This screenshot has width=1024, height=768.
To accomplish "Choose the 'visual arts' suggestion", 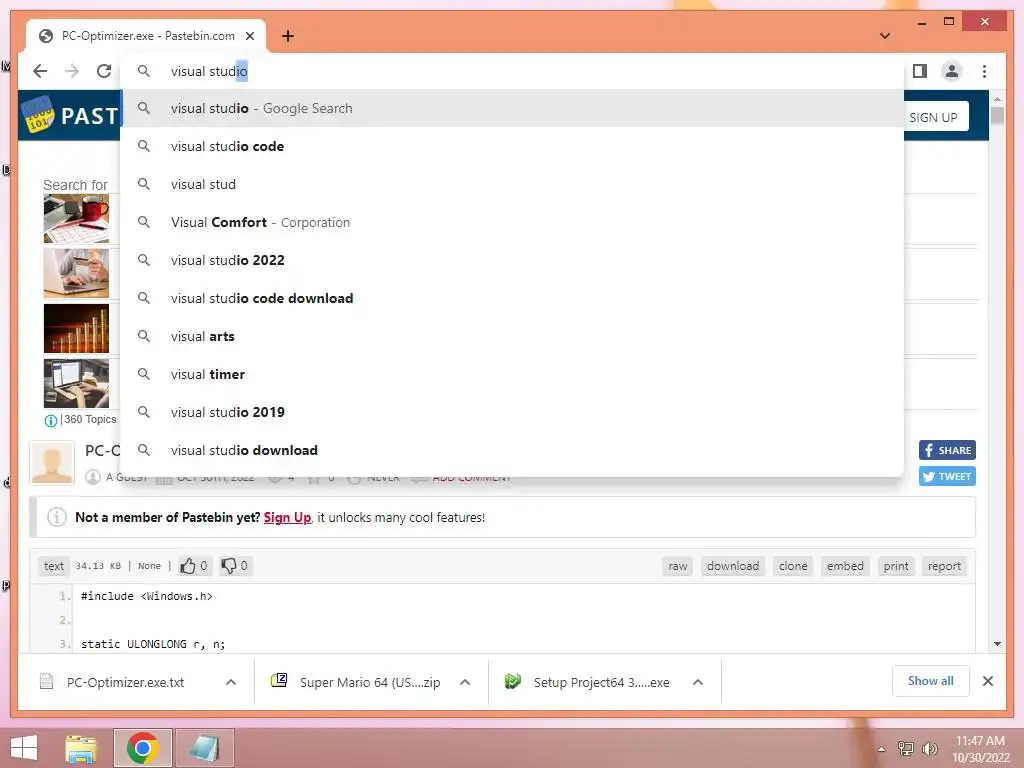I will pos(512,336).
